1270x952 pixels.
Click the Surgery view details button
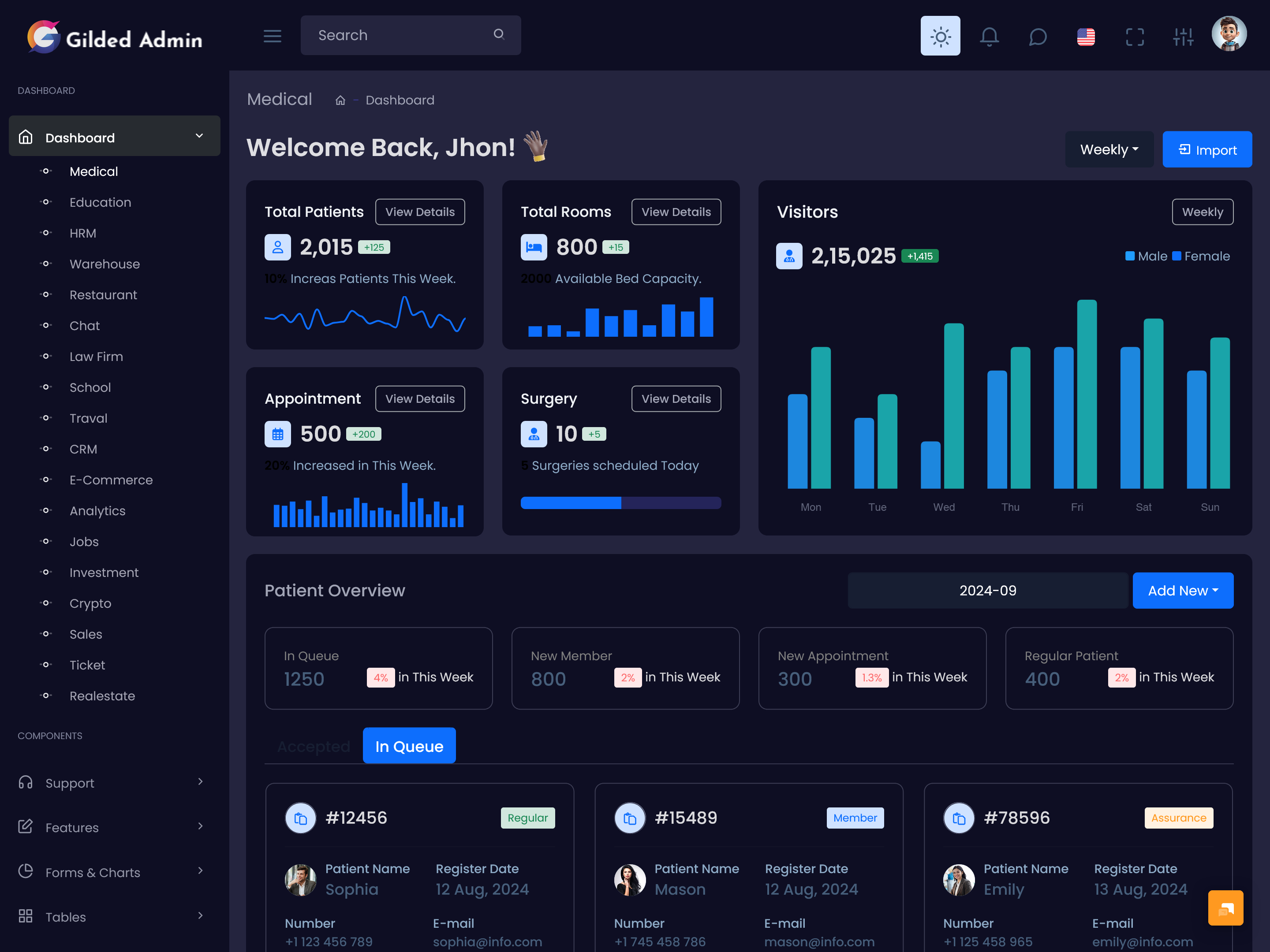[677, 398]
